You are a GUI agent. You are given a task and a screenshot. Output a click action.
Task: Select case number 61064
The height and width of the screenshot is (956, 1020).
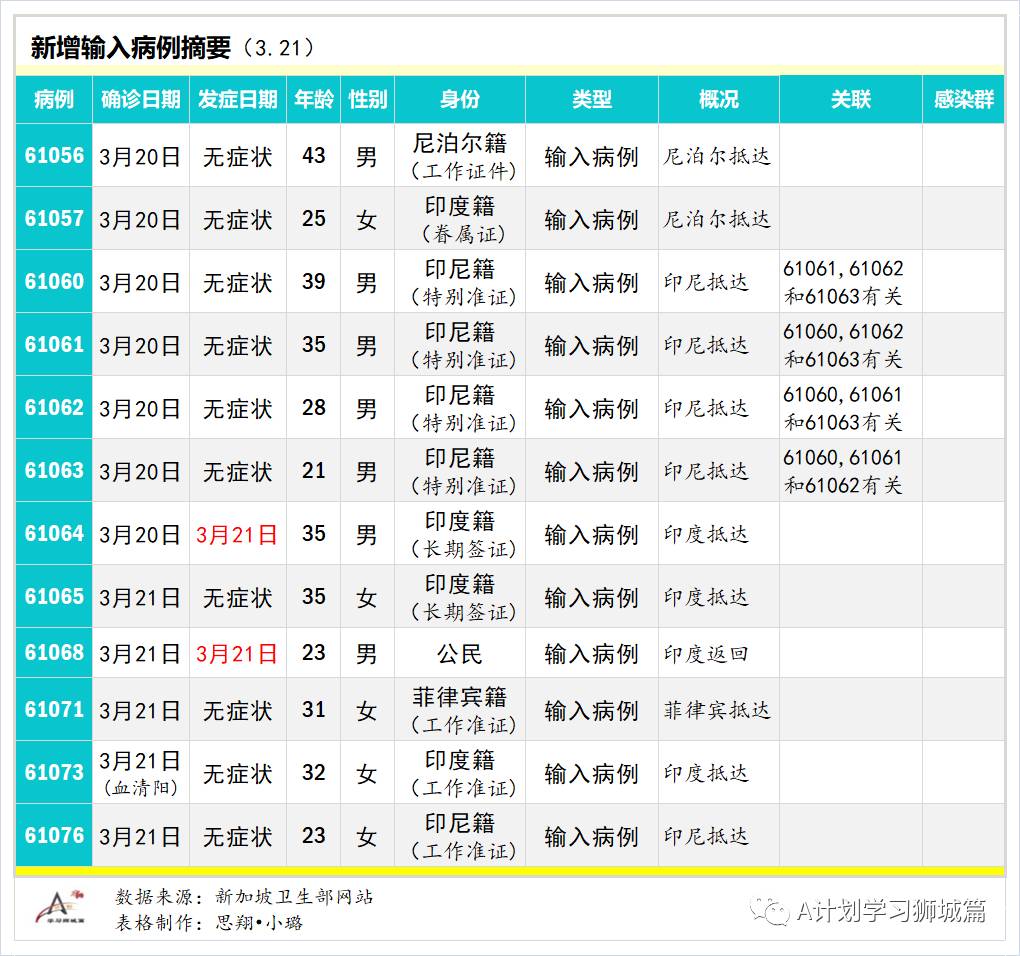click(x=52, y=534)
